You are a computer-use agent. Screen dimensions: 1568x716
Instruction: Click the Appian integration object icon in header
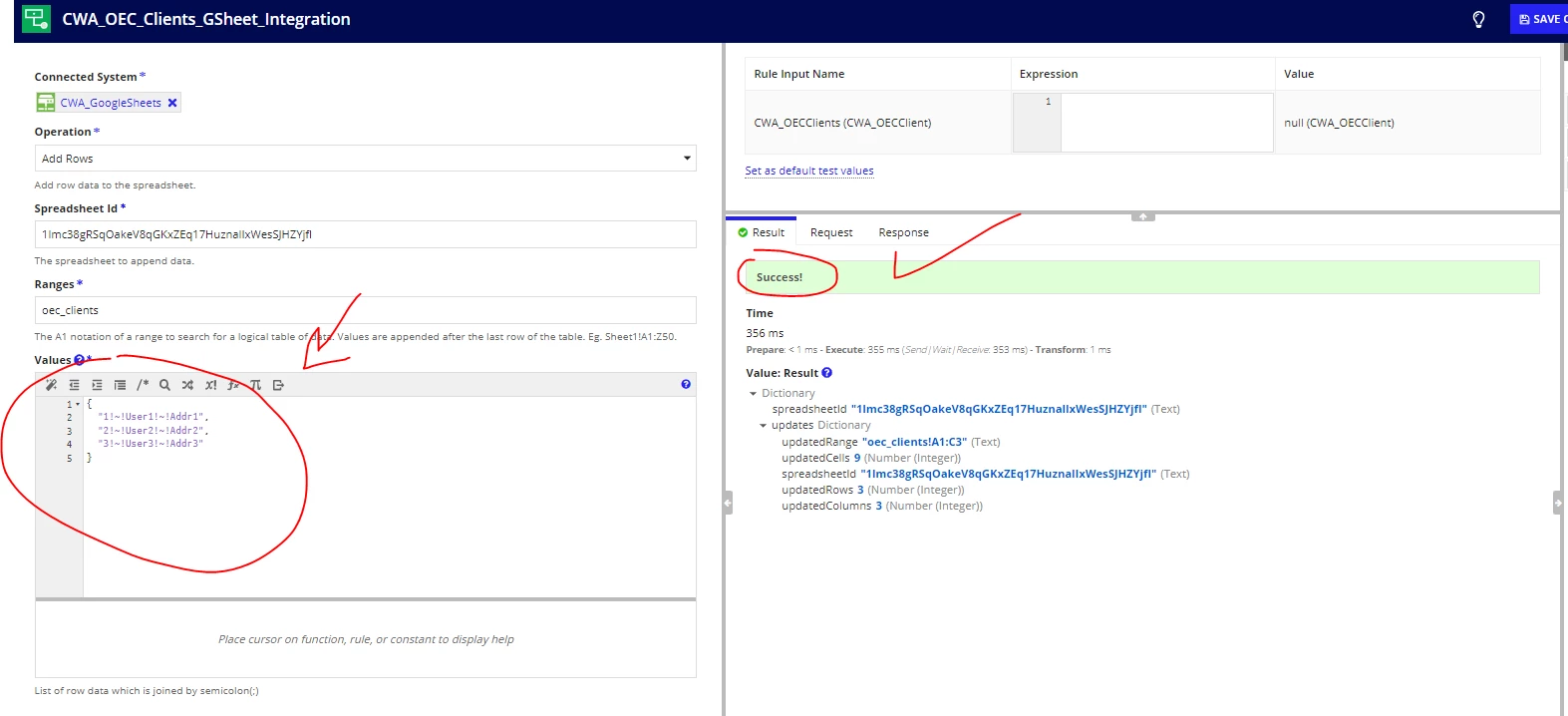pos(37,19)
